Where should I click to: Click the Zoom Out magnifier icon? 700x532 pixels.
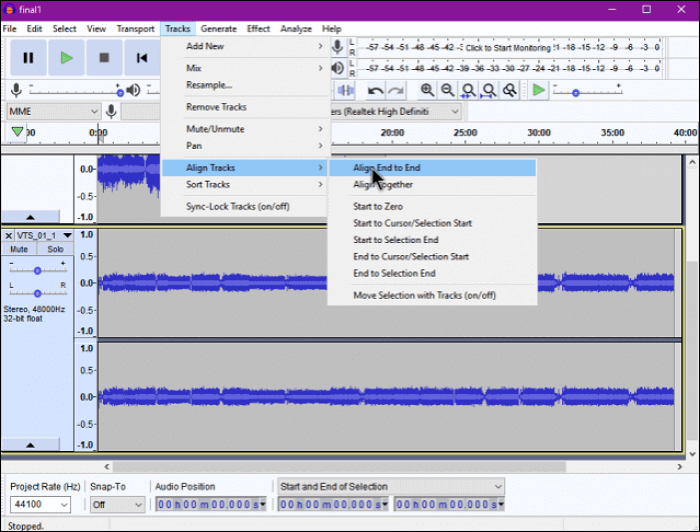447,91
